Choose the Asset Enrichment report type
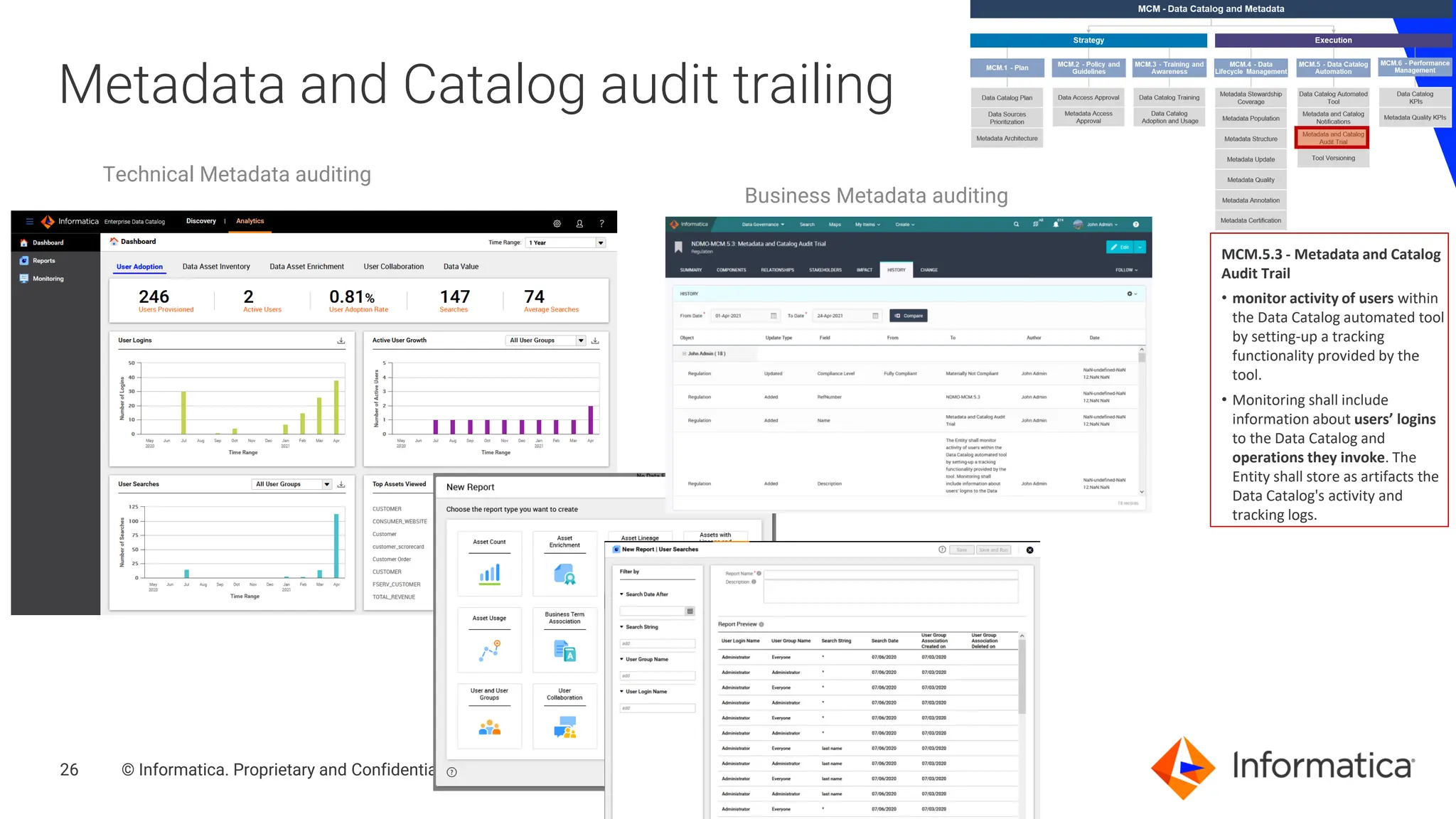Screen dimensions: 1456x819 click(x=564, y=563)
